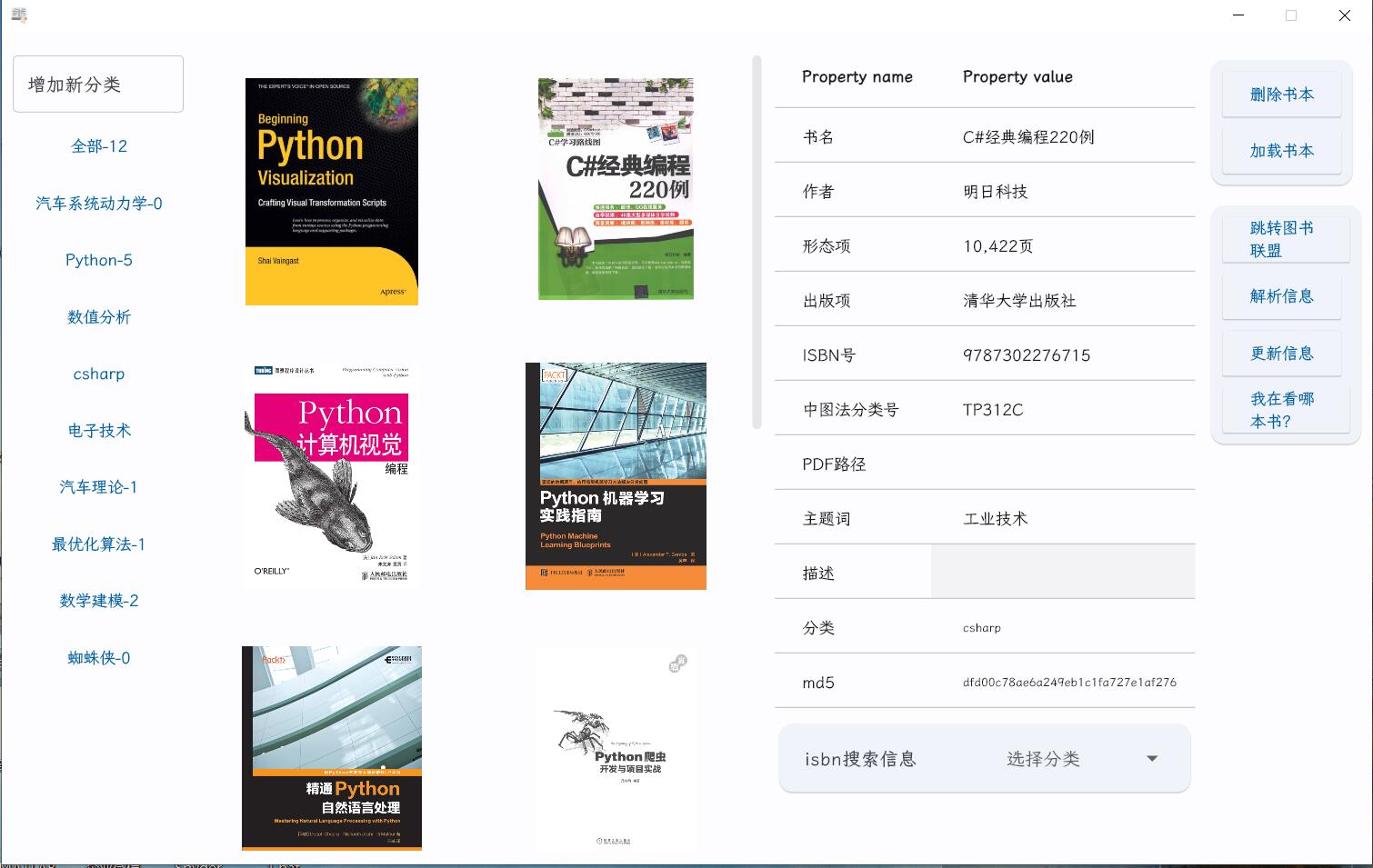
Task: Choose the 数学建模-2 category
Action: click(x=99, y=601)
